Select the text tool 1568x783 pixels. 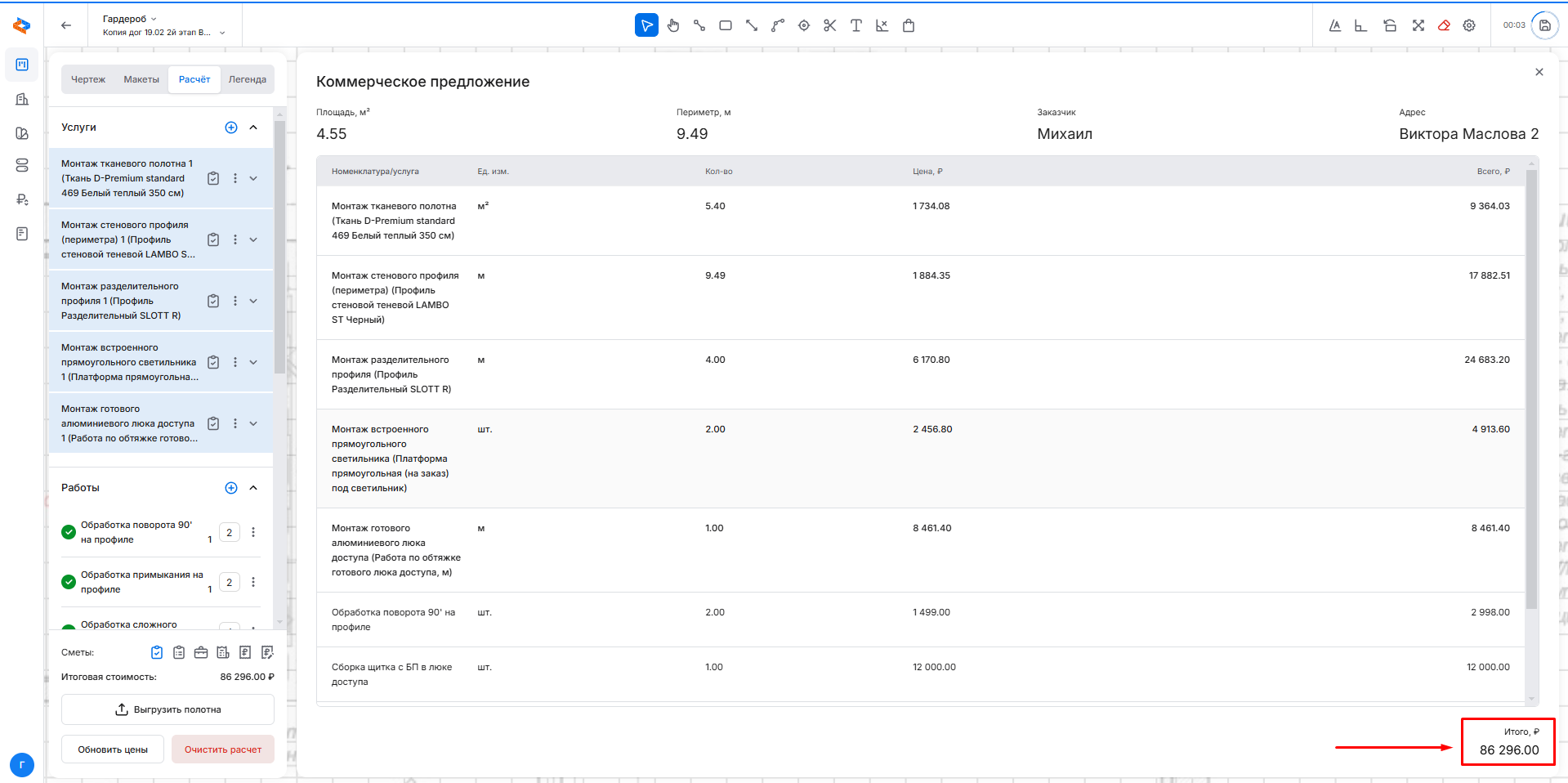coord(855,25)
